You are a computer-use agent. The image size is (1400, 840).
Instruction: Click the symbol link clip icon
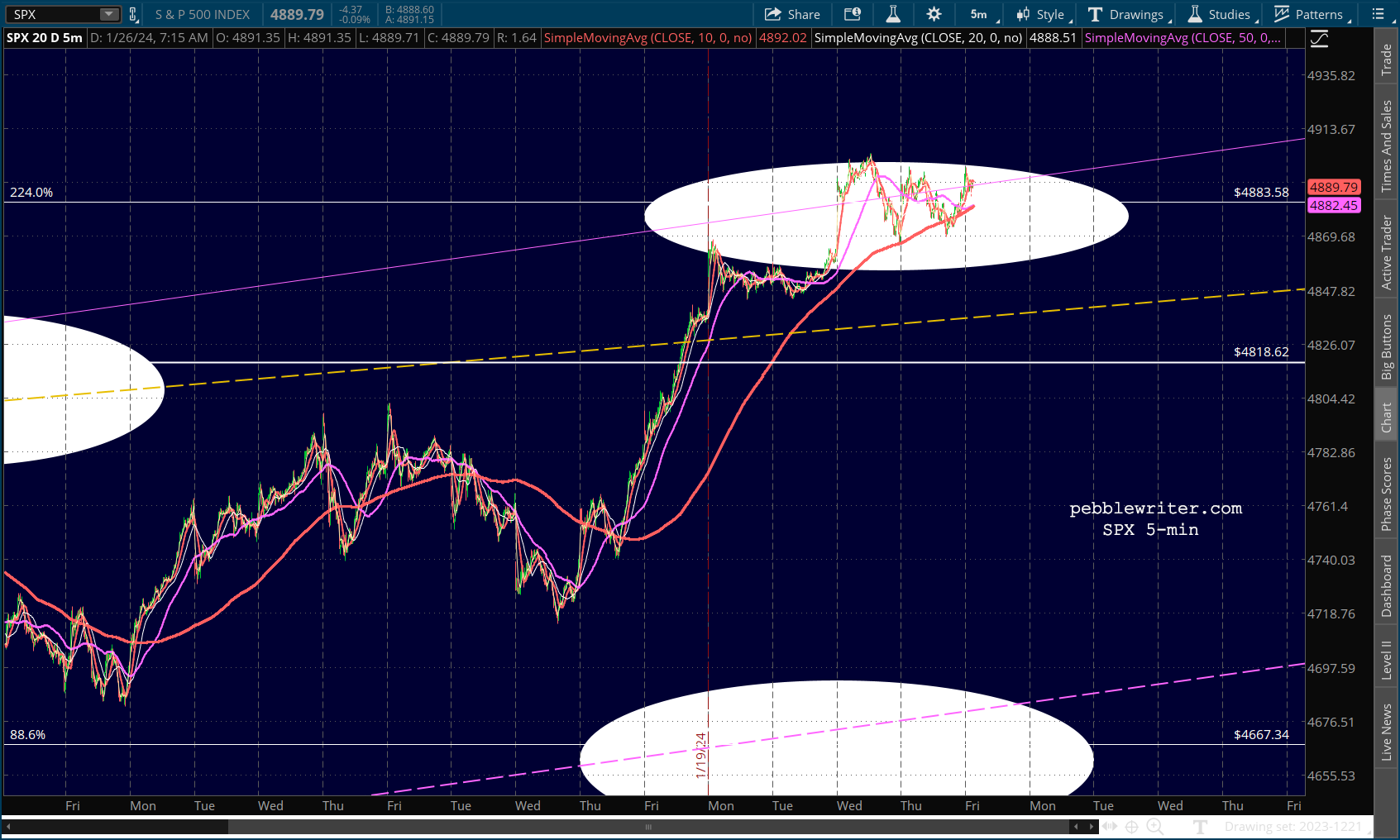(133, 14)
